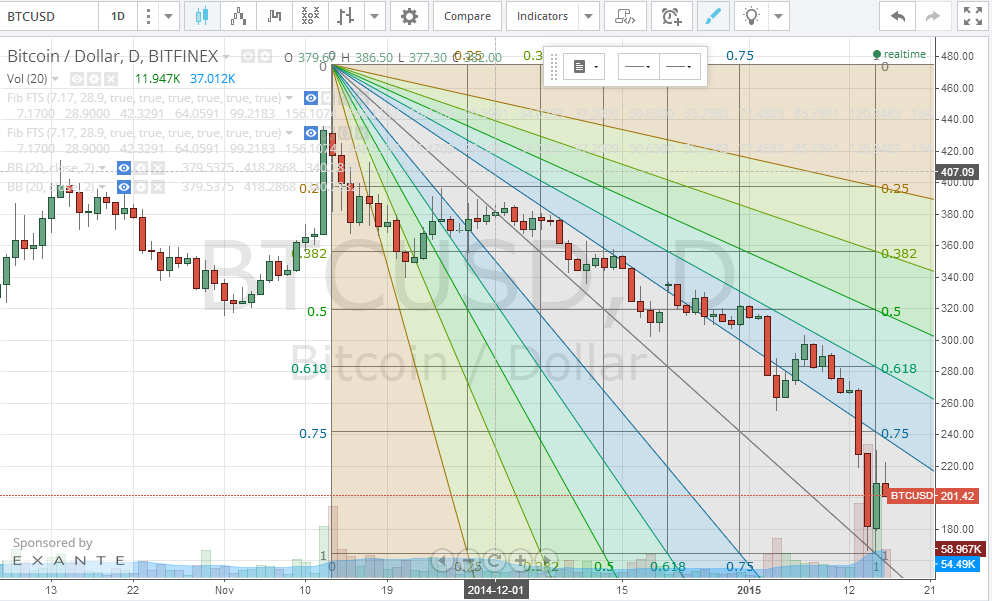Select the 1D interval button
The height and width of the screenshot is (601, 992).
point(118,16)
